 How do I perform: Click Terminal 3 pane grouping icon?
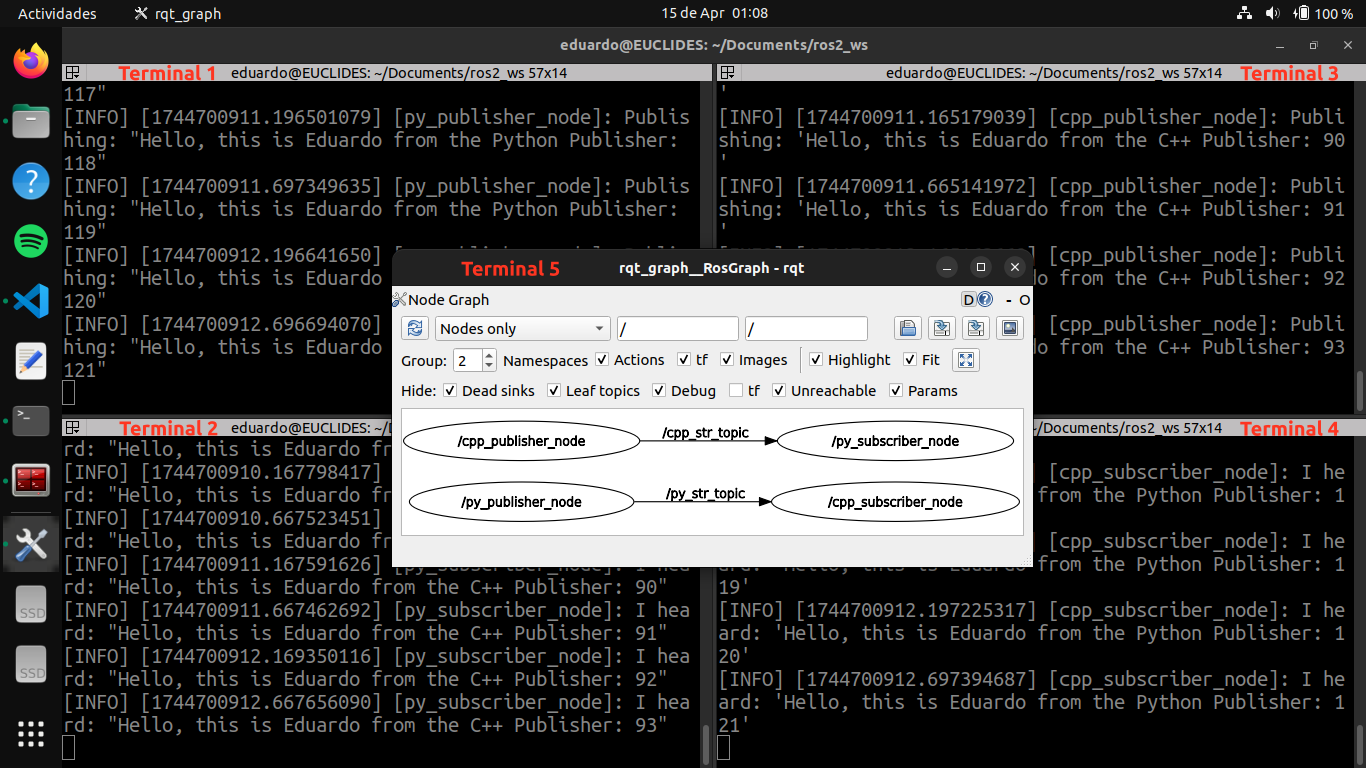(728, 73)
